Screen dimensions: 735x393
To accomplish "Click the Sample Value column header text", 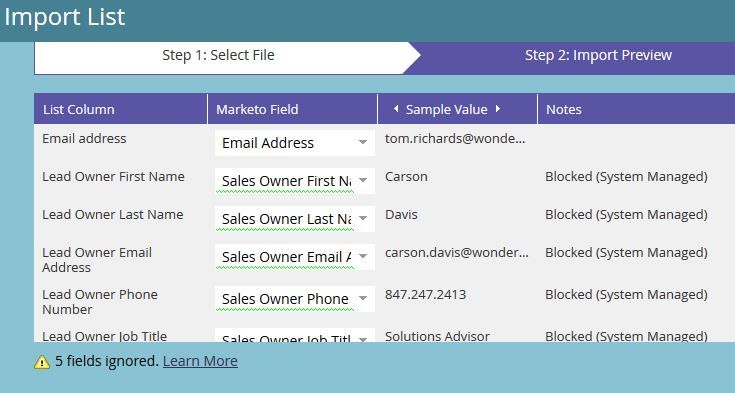I will pyautogui.click(x=446, y=110).
